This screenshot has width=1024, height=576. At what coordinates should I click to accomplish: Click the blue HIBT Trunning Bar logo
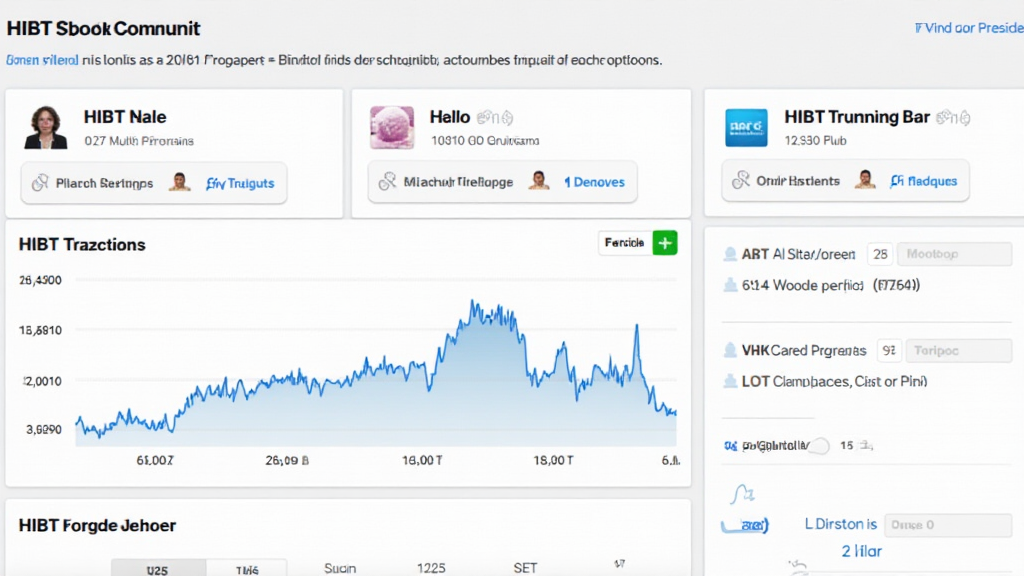(x=746, y=128)
